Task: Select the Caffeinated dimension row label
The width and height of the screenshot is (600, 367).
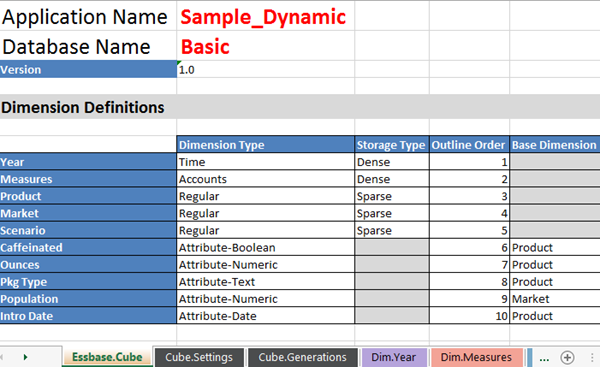Action: coord(88,248)
